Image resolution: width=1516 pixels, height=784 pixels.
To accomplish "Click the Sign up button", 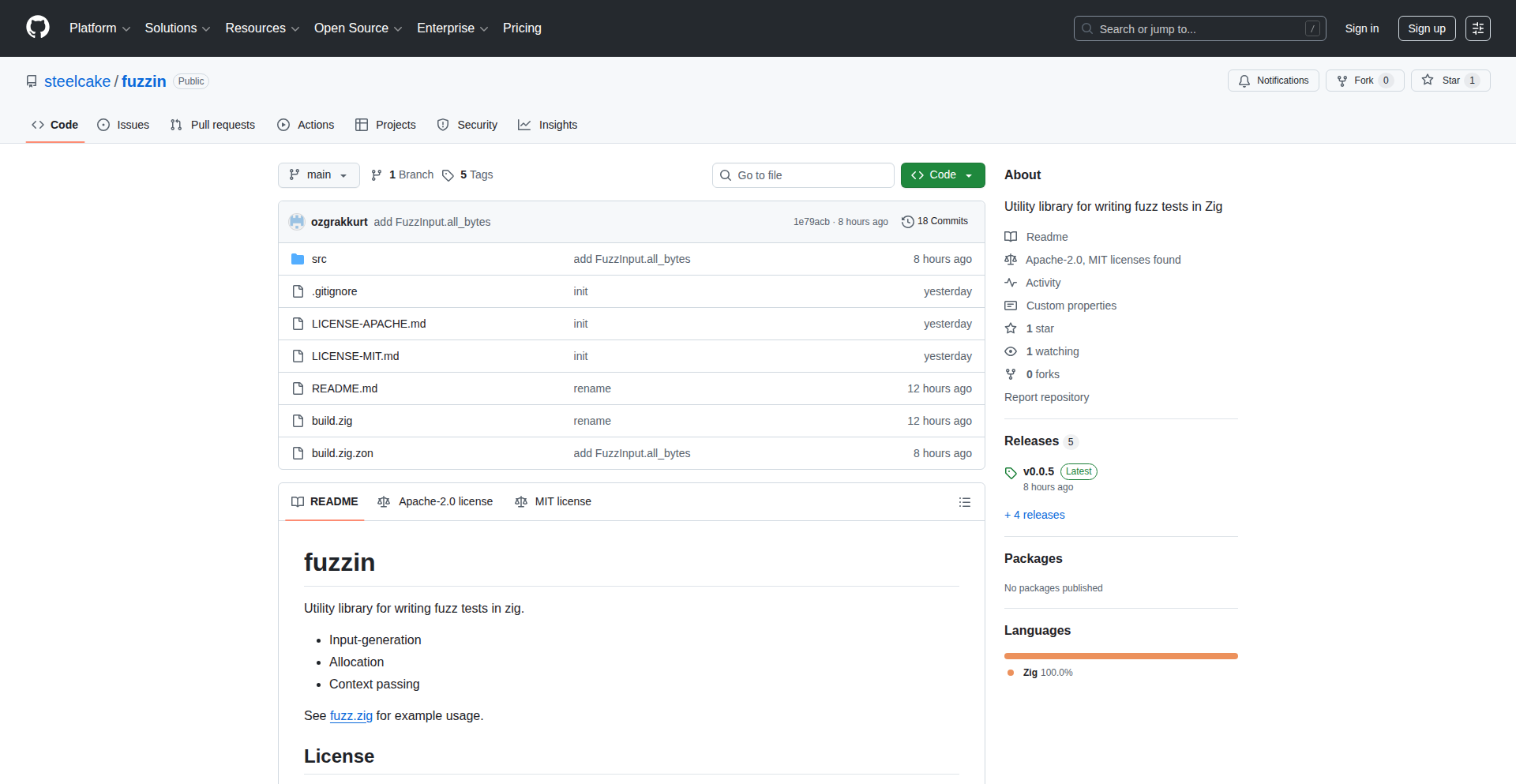I will tap(1426, 28).
